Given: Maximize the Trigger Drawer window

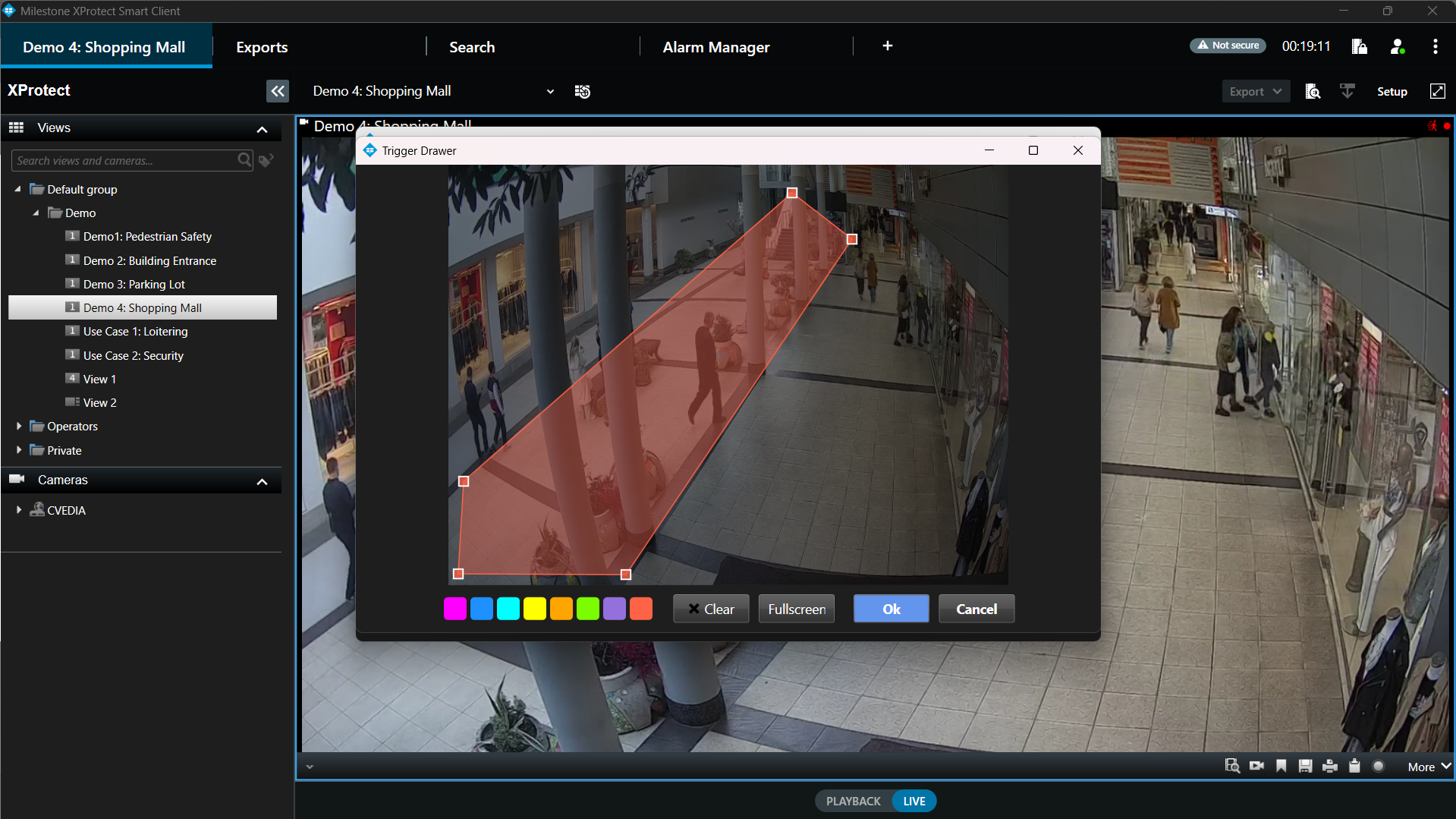Looking at the screenshot, I should pyautogui.click(x=1033, y=150).
